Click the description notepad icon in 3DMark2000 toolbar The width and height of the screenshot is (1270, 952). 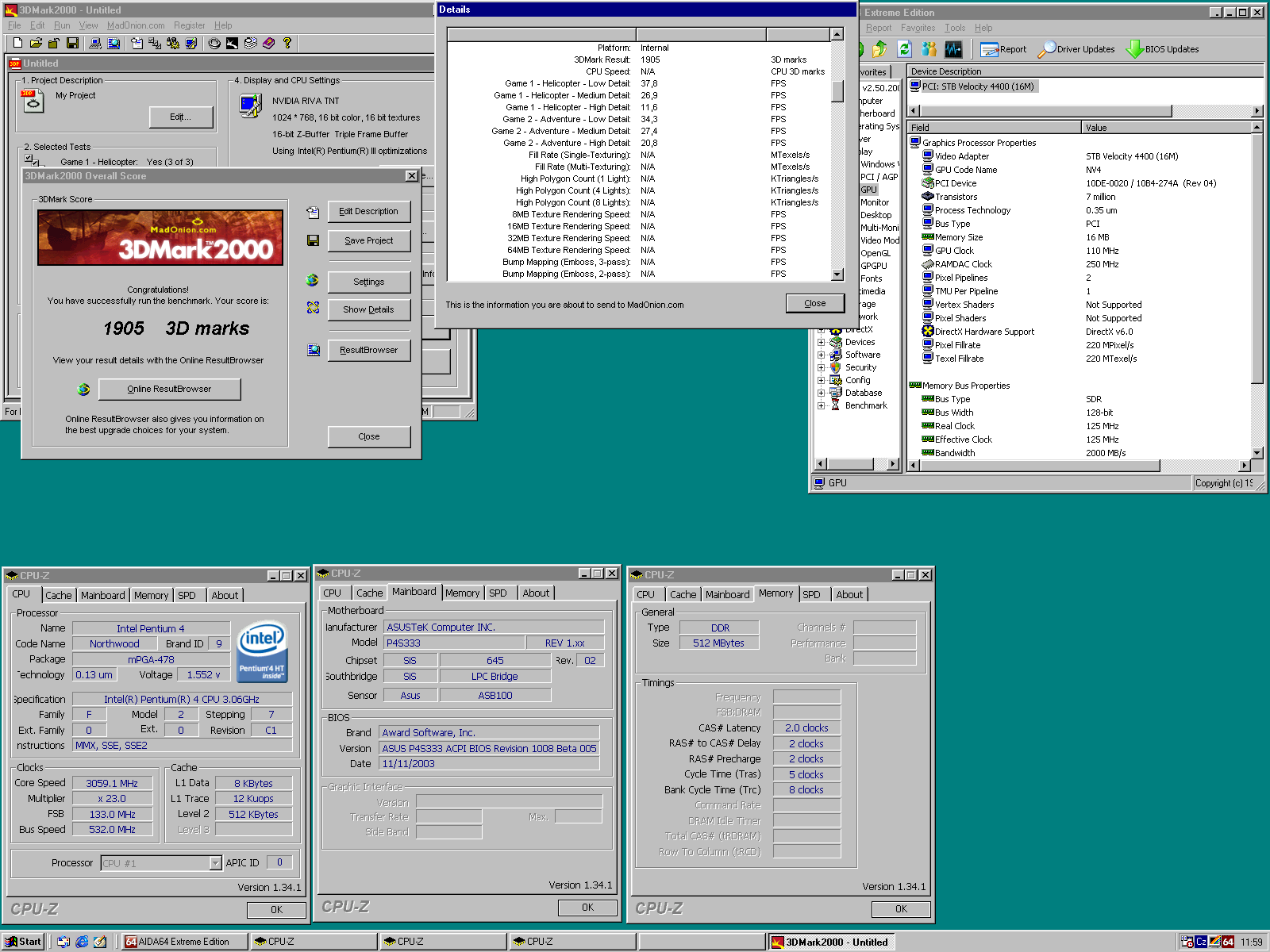[x=137, y=43]
